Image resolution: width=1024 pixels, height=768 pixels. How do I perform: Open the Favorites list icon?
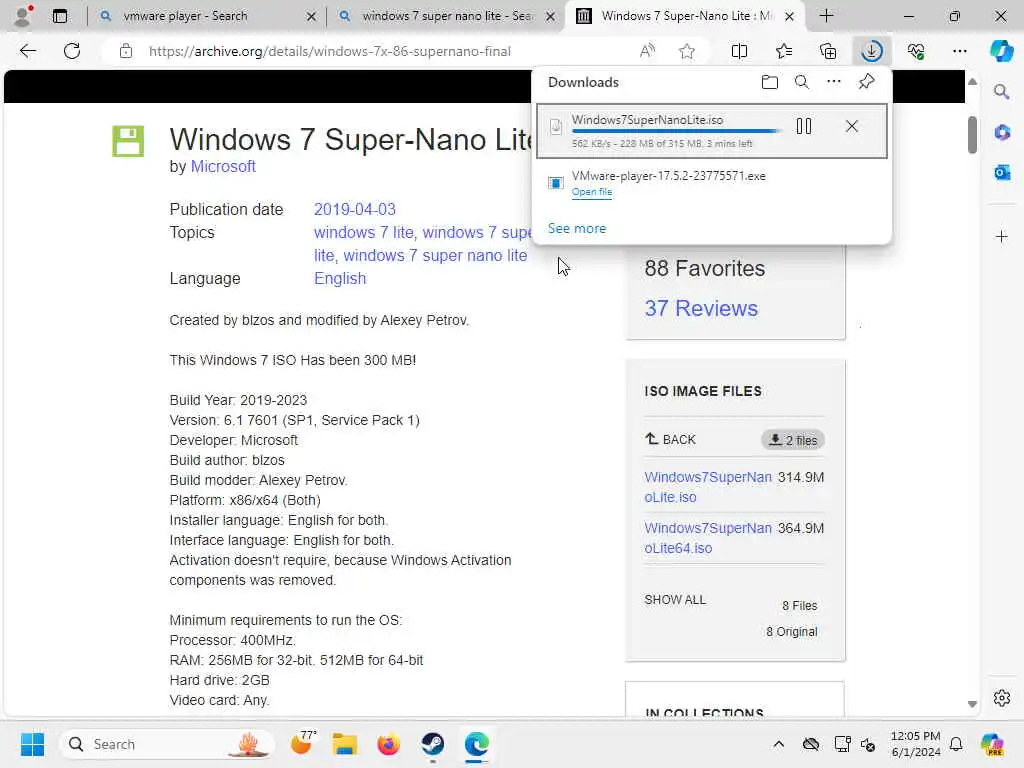point(784,51)
